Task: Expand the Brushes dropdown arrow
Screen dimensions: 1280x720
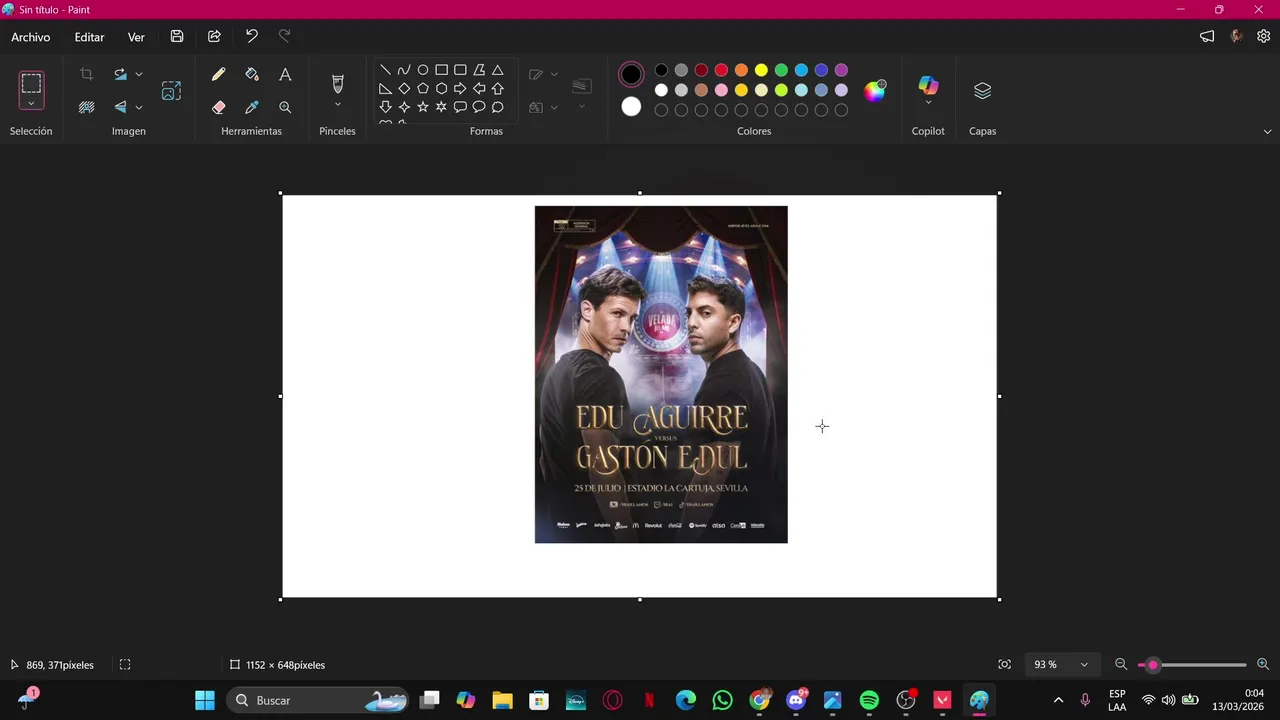Action: (x=337, y=104)
